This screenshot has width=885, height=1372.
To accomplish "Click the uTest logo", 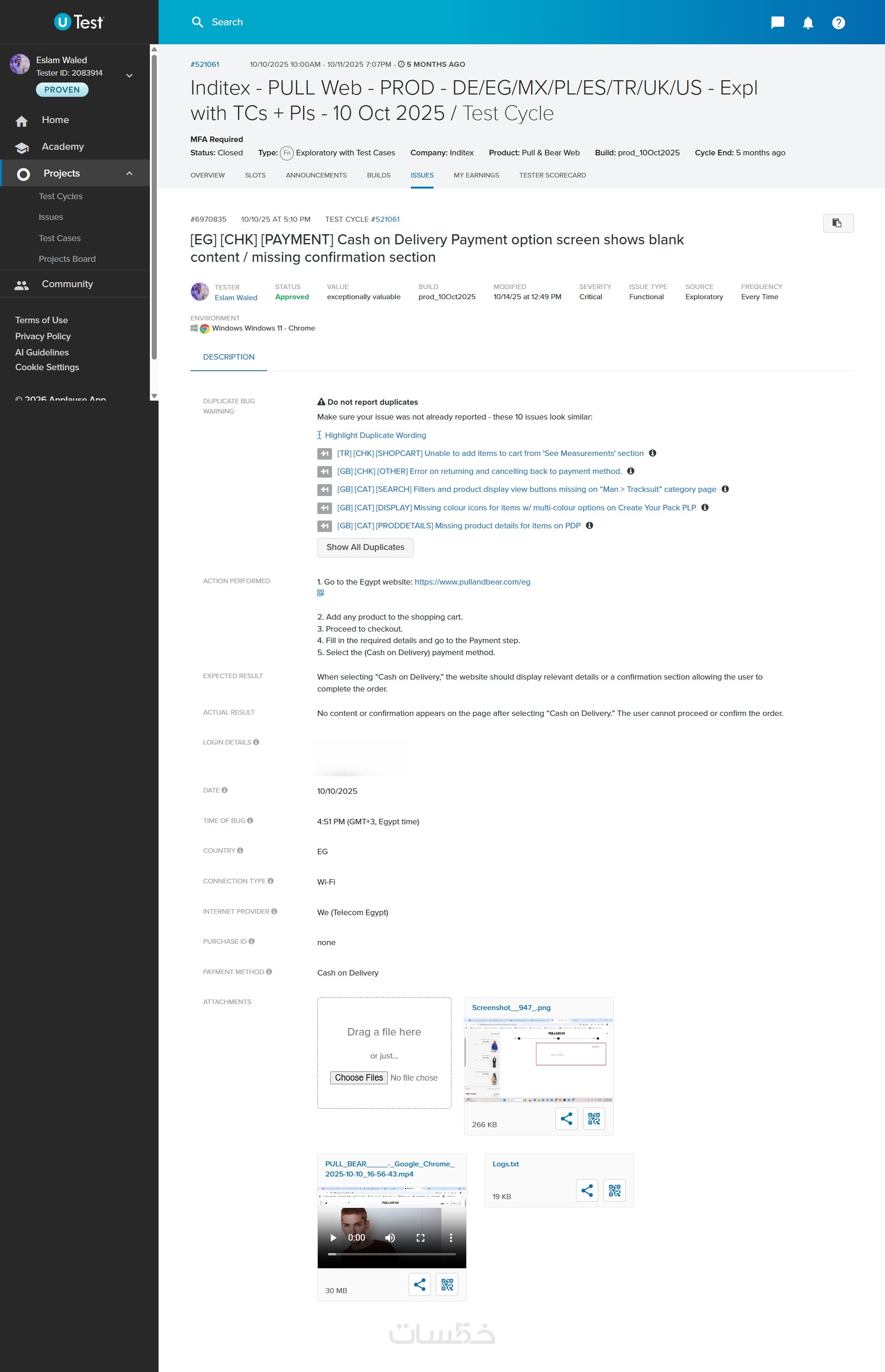I will (79, 22).
